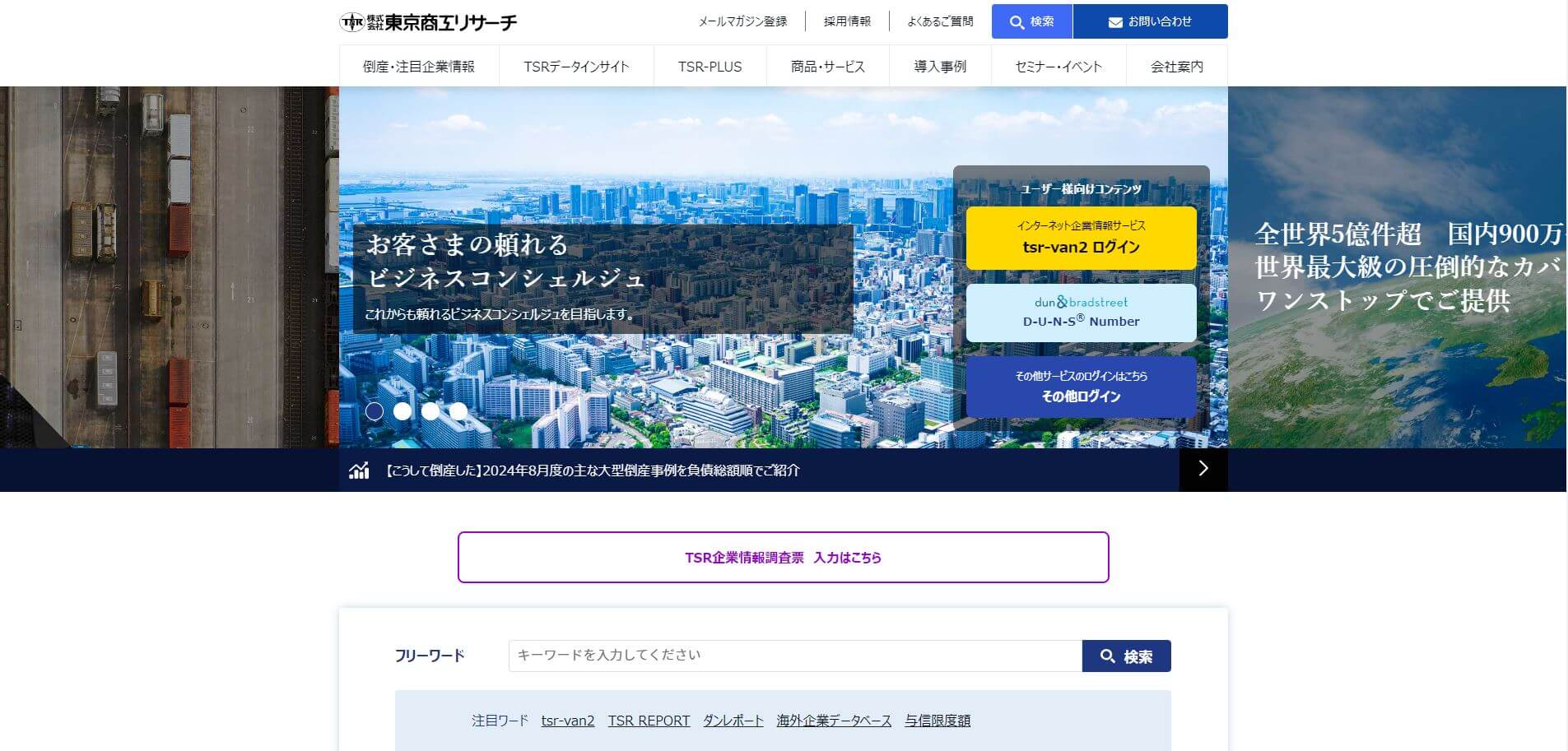Open セミナー・イベント menu
1568x751 pixels.
[x=1059, y=67]
